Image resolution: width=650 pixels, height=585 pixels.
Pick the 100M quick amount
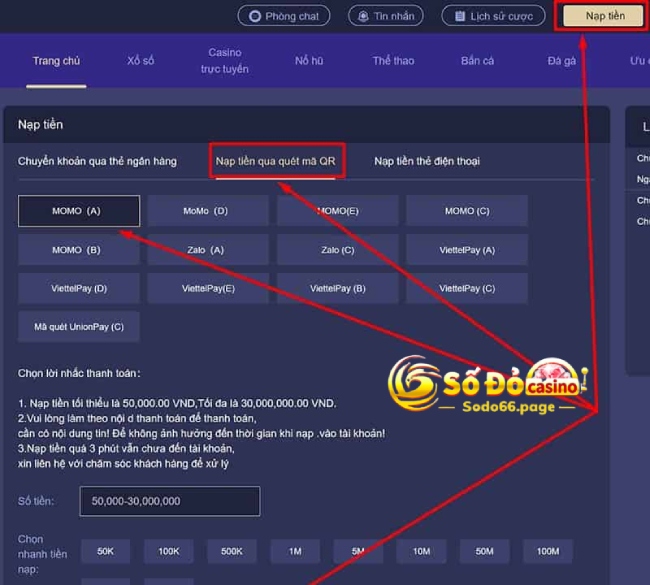(x=548, y=551)
